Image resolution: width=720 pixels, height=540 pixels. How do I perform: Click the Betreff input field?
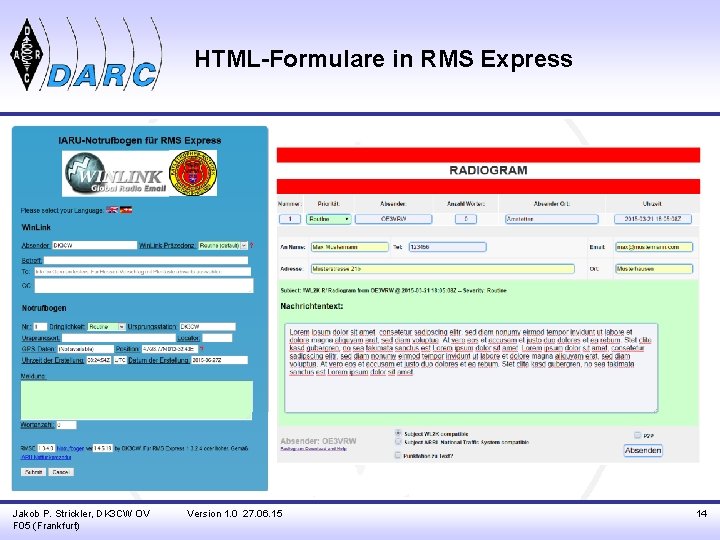(146, 260)
